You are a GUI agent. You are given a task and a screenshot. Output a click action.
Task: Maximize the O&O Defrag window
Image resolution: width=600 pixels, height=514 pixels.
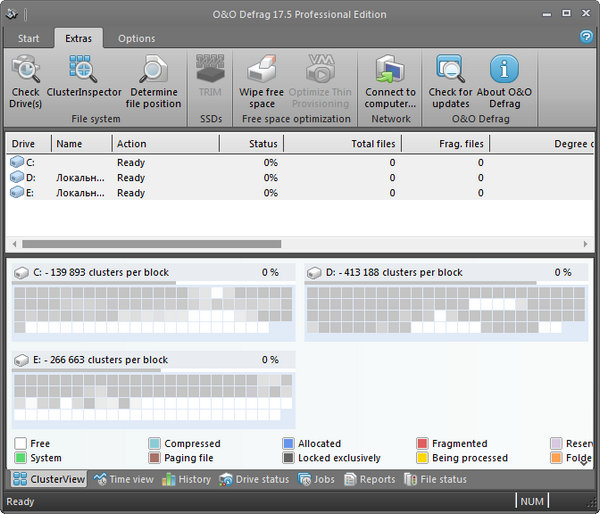click(566, 13)
